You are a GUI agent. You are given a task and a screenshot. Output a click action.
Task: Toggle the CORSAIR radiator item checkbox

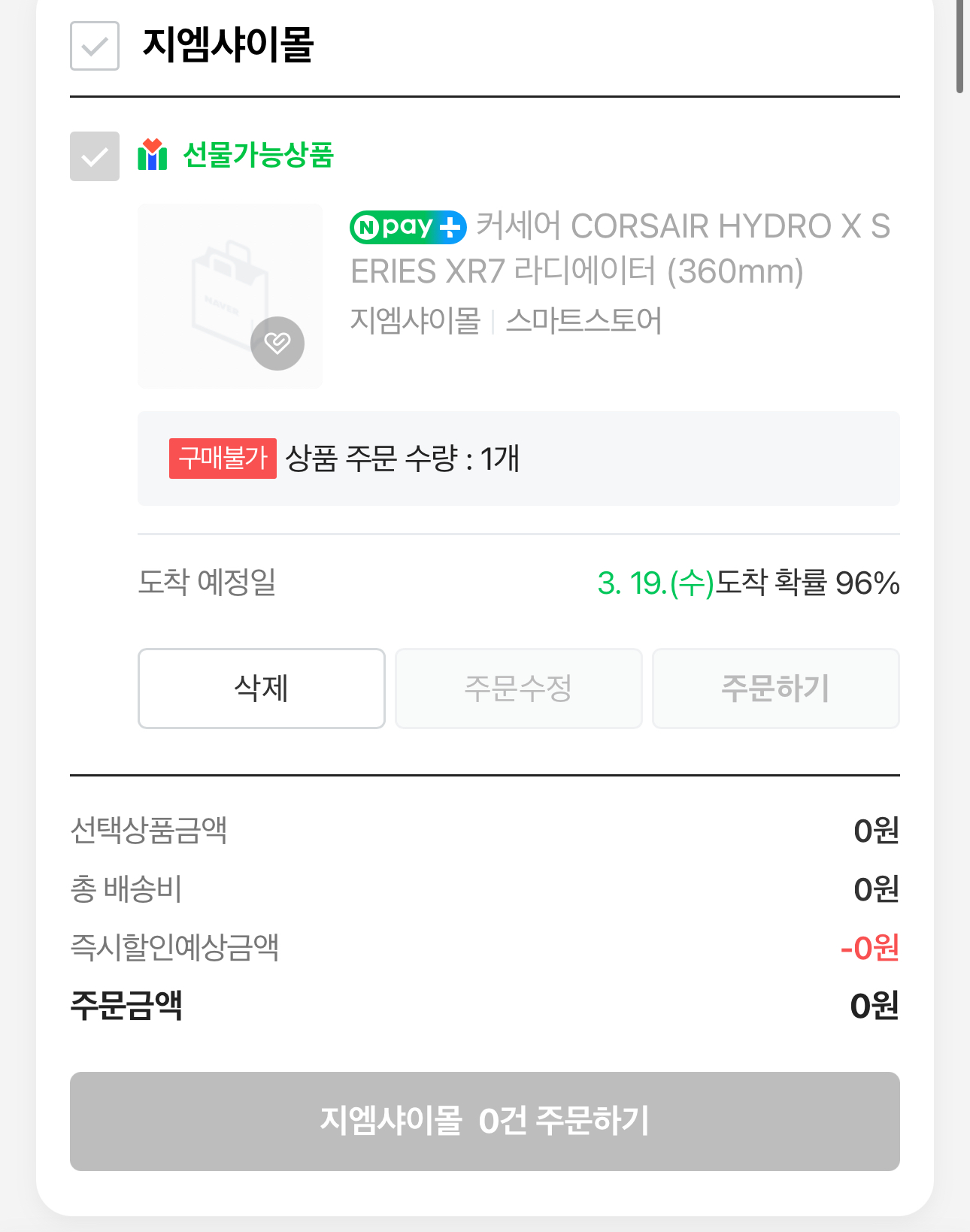click(95, 156)
